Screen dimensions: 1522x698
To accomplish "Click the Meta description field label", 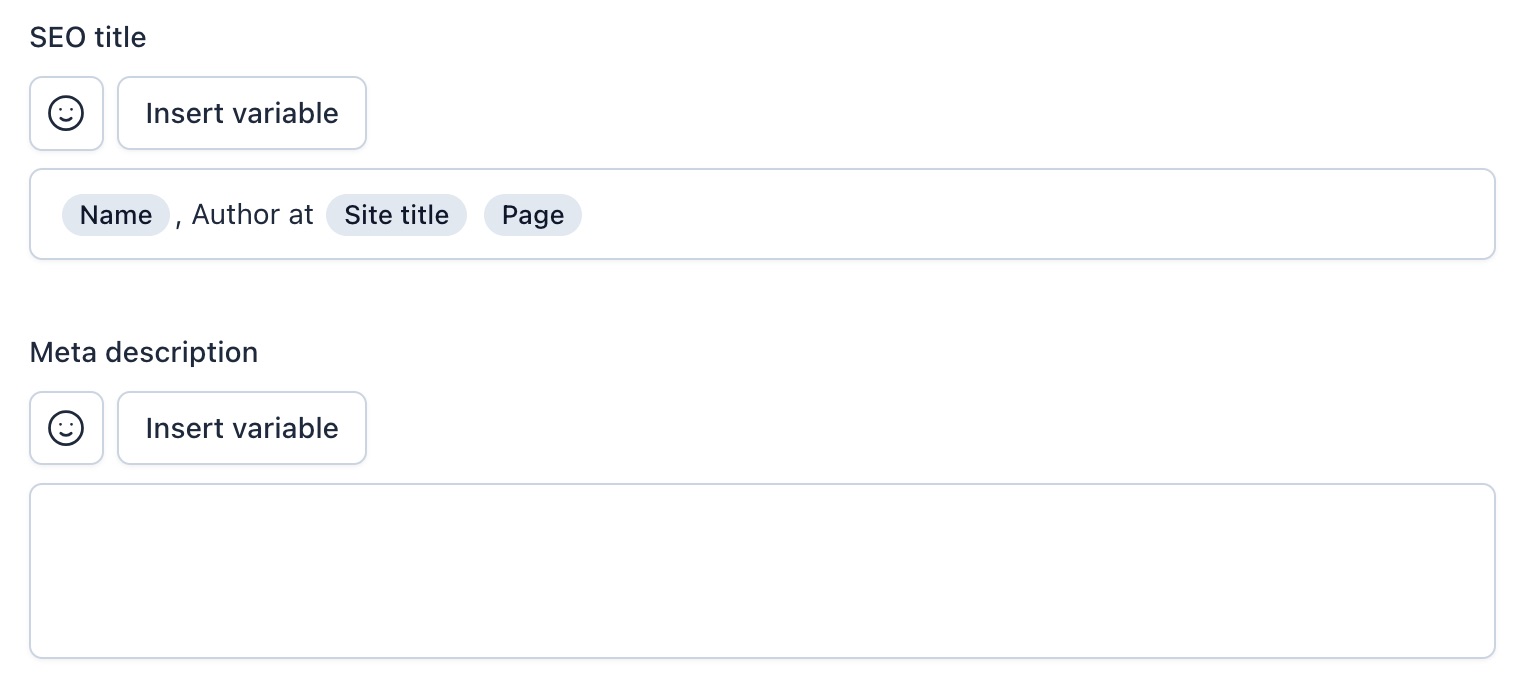I will (144, 352).
